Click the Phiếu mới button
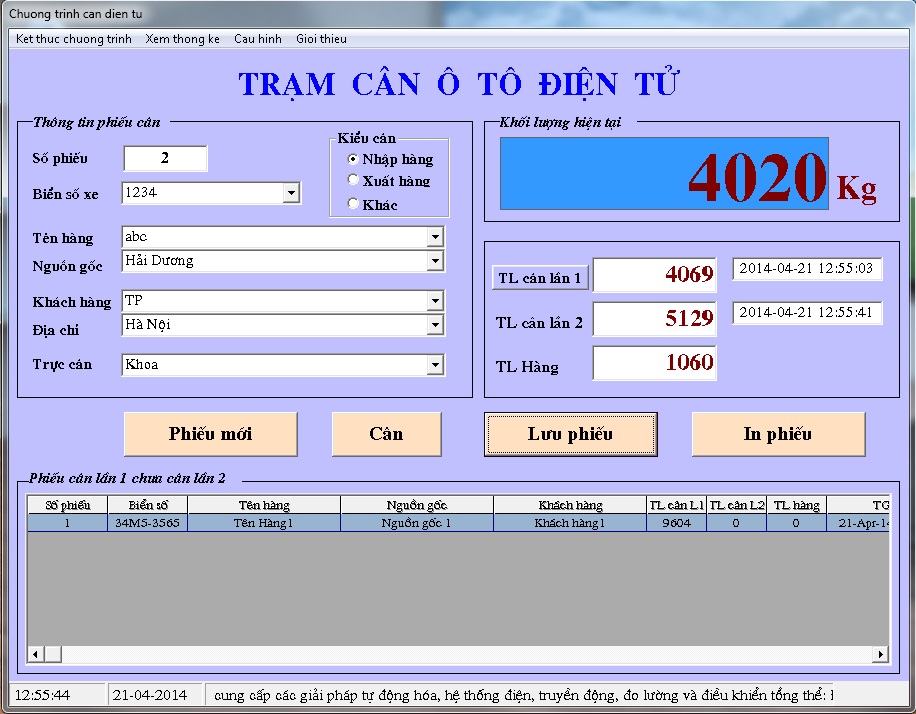Viewport: 916px width, 714px height. (x=210, y=434)
